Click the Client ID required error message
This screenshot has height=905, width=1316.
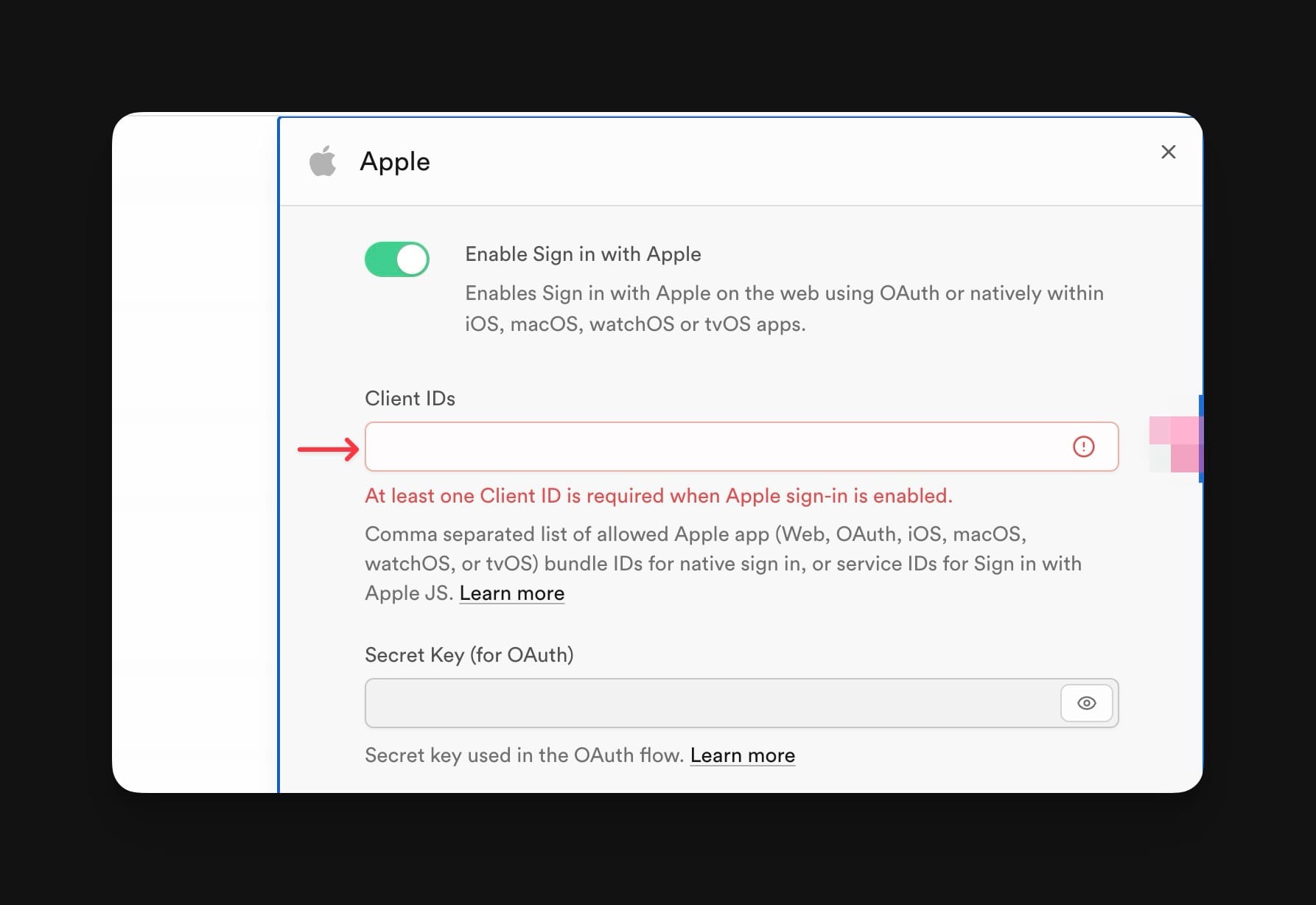pyautogui.click(x=659, y=496)
